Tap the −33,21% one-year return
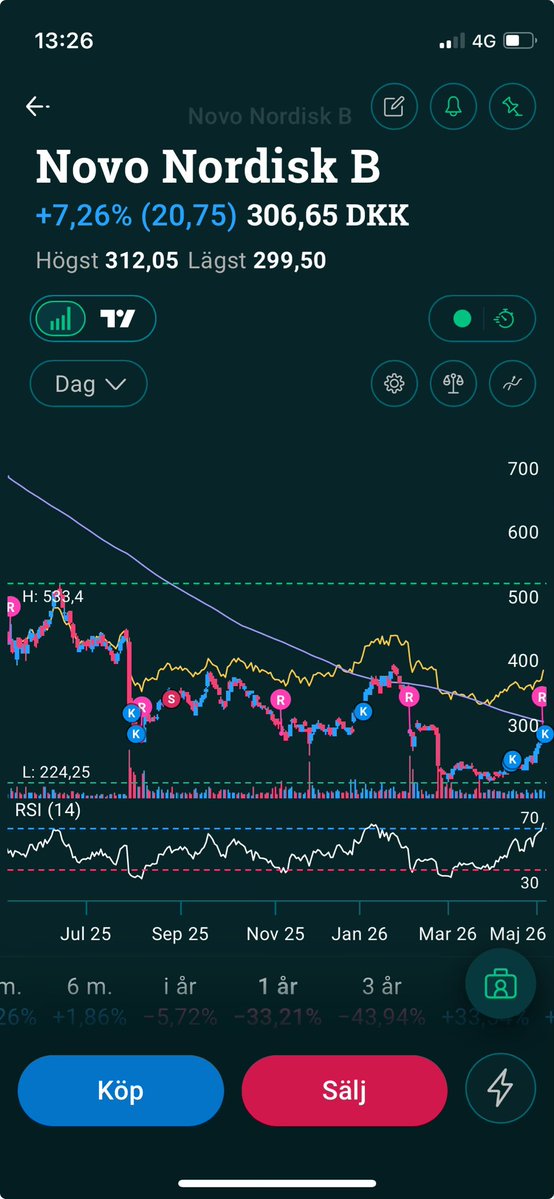The width and height of the screenshot is (554, 1199). pos(278,1017)
